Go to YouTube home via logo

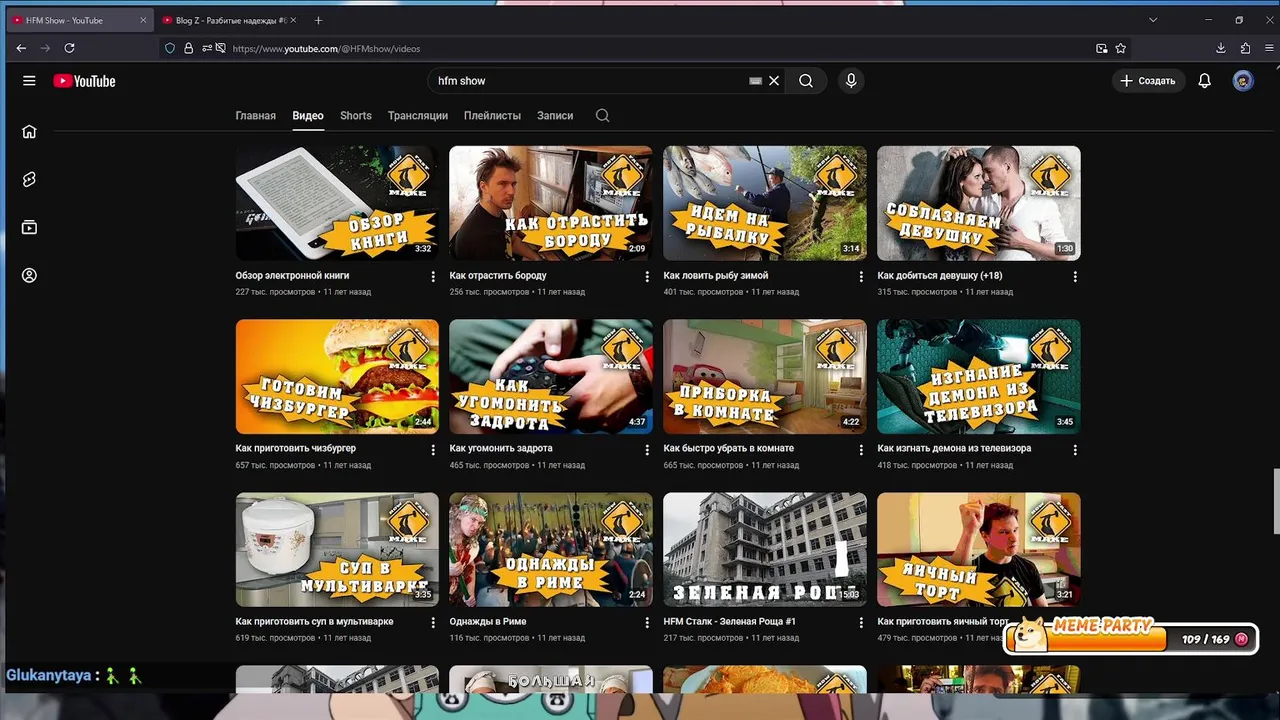(85, 81)
